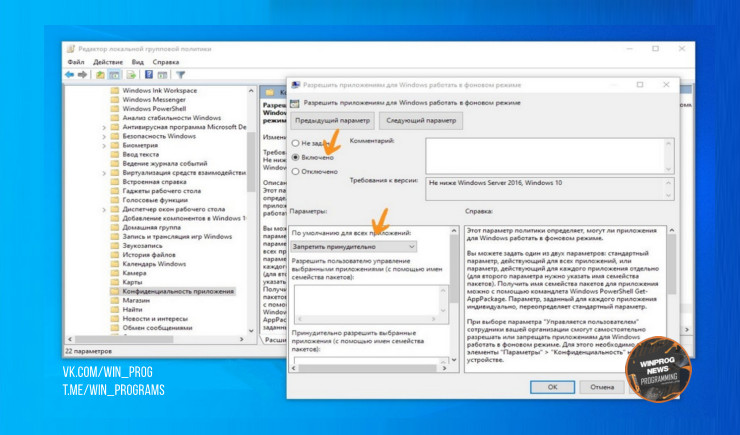Select Конфиденциальность приложения tree item

pyautogui.click(x=178, y=292)
